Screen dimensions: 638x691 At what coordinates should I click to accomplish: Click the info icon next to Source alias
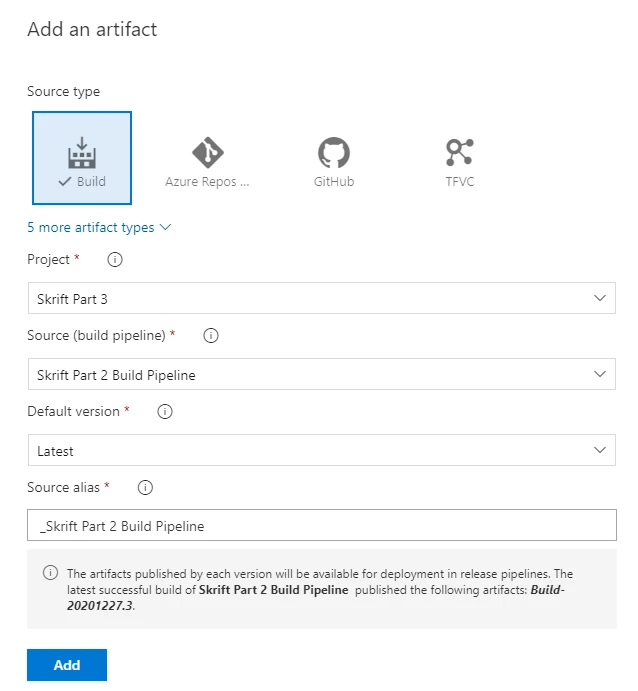point(145,488)
